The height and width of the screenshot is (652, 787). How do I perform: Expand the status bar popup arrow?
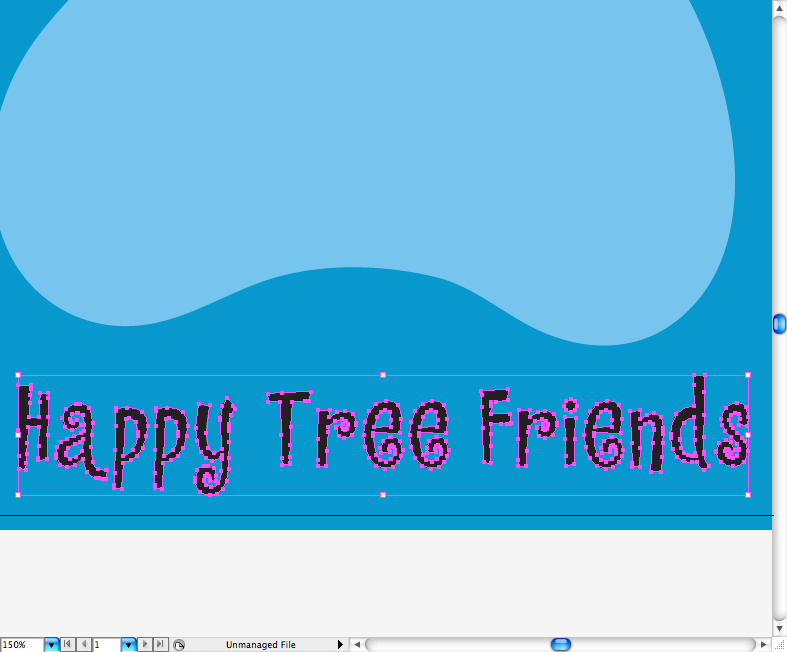tap(340, 645)
